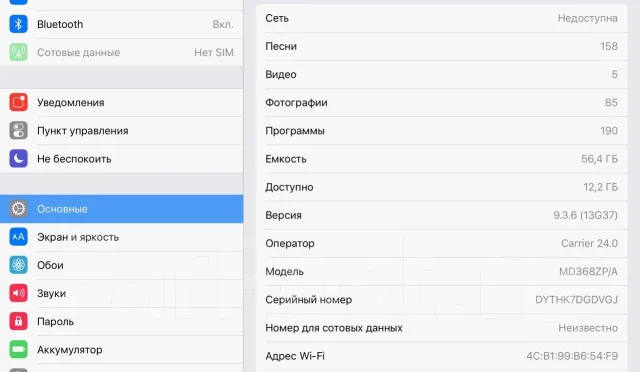640x372 pixels.
Task: Tap the 'Неизвестно' cellular number value
Action: pos(588,328)
